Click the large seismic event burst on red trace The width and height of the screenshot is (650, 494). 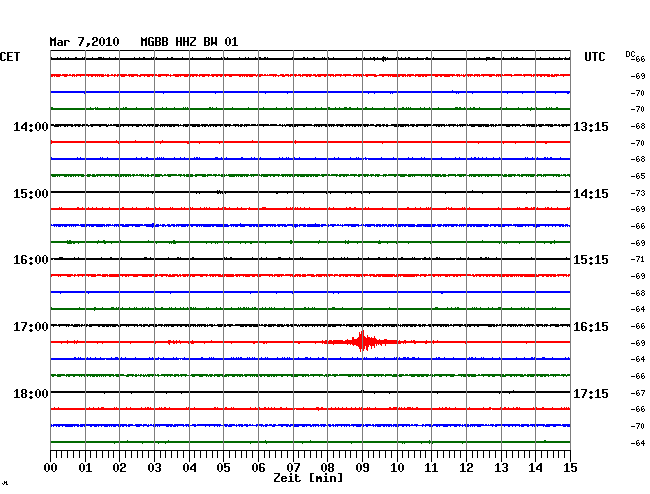tap(363, 341)
